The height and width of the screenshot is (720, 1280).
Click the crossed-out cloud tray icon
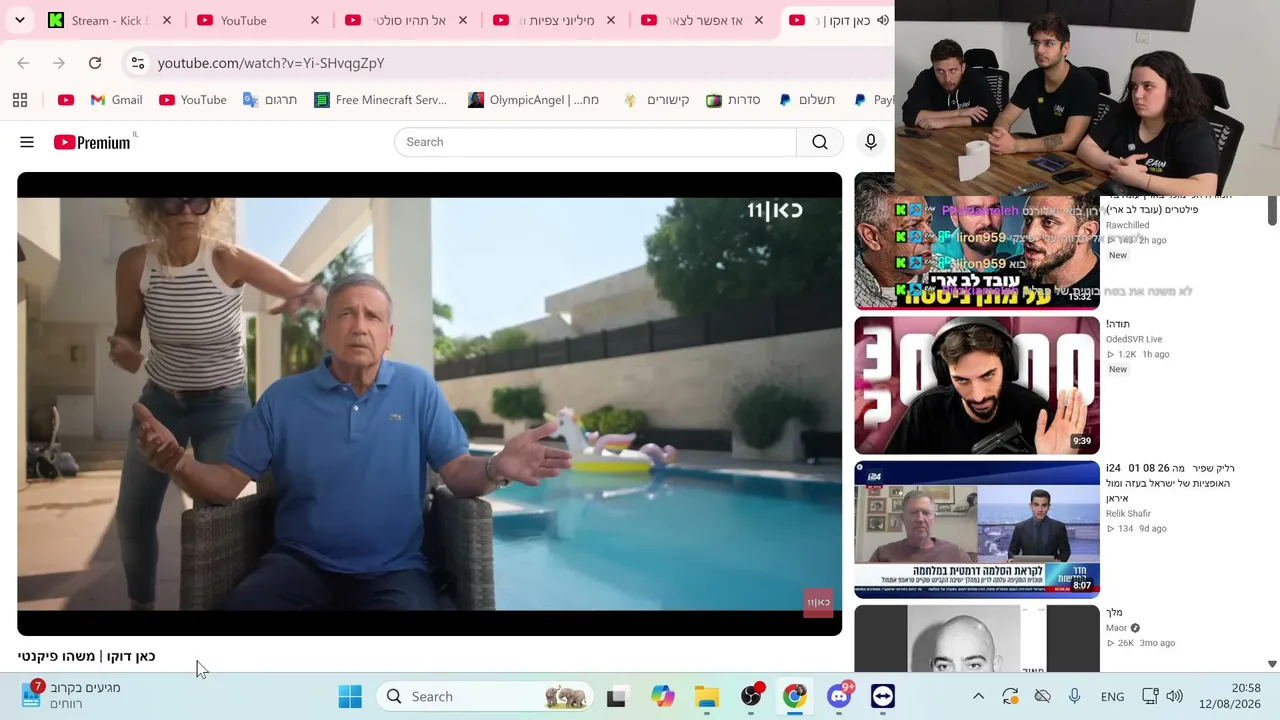pos(1042,697)
